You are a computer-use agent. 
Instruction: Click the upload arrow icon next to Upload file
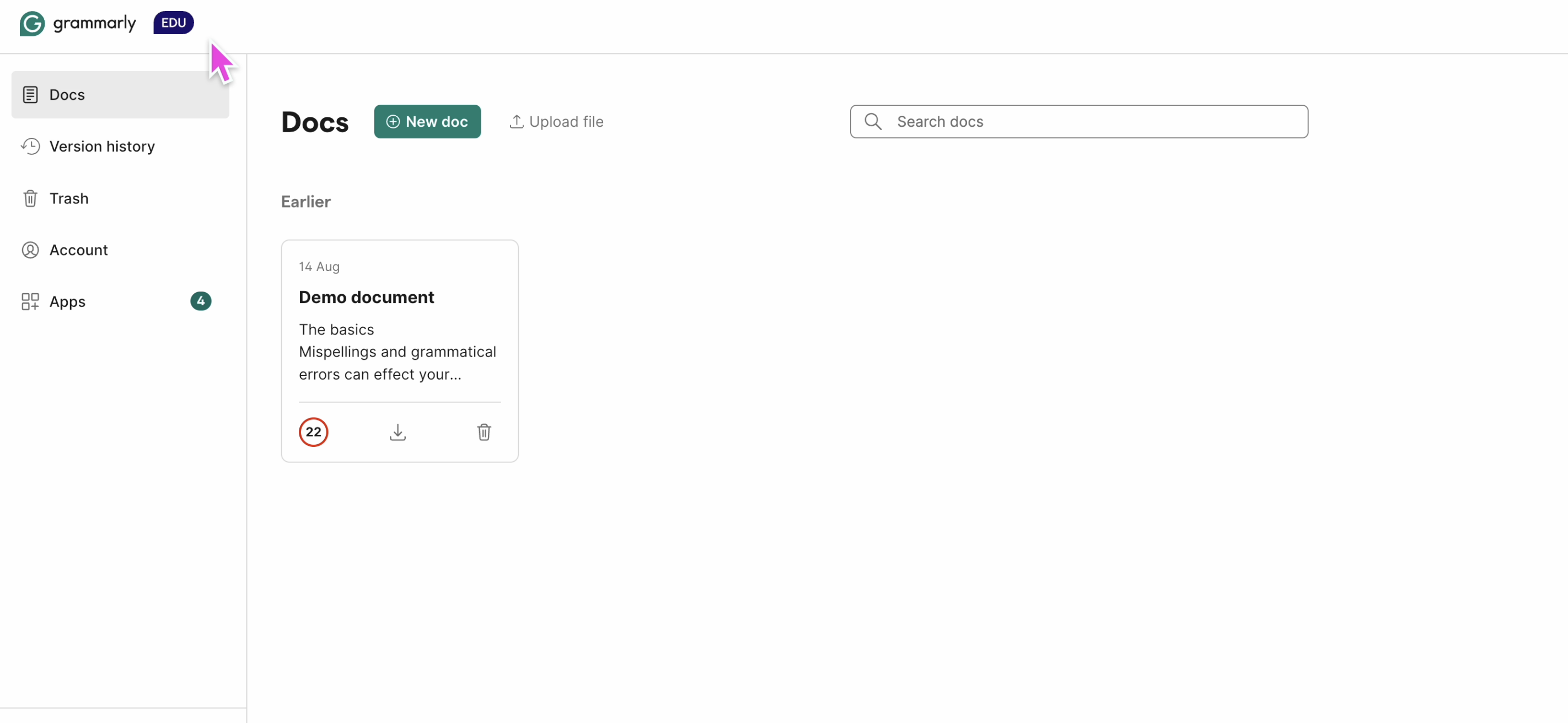click(516, 121)
